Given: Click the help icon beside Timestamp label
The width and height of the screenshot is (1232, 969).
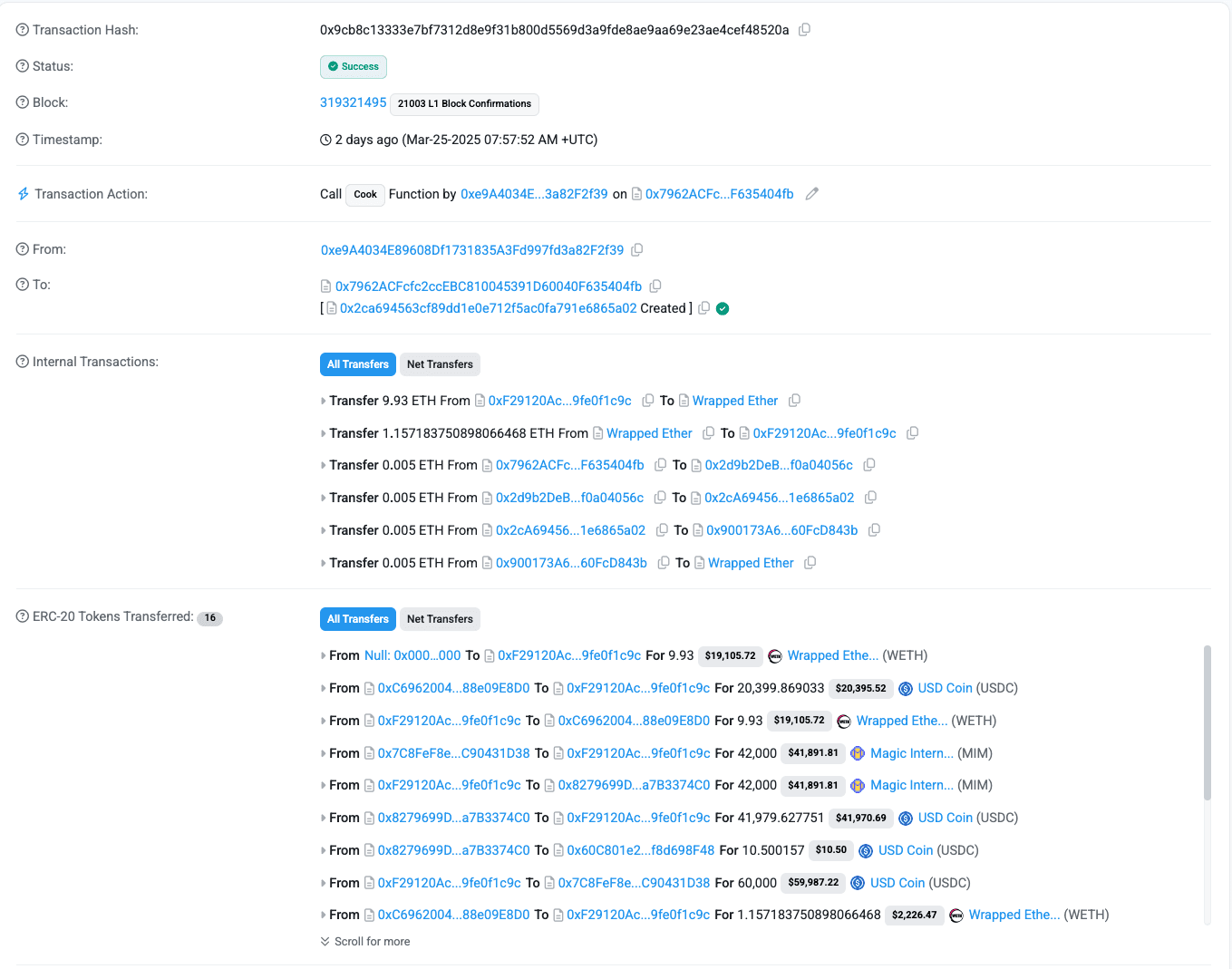Looking at the screenshot, I should coord(23,140).
